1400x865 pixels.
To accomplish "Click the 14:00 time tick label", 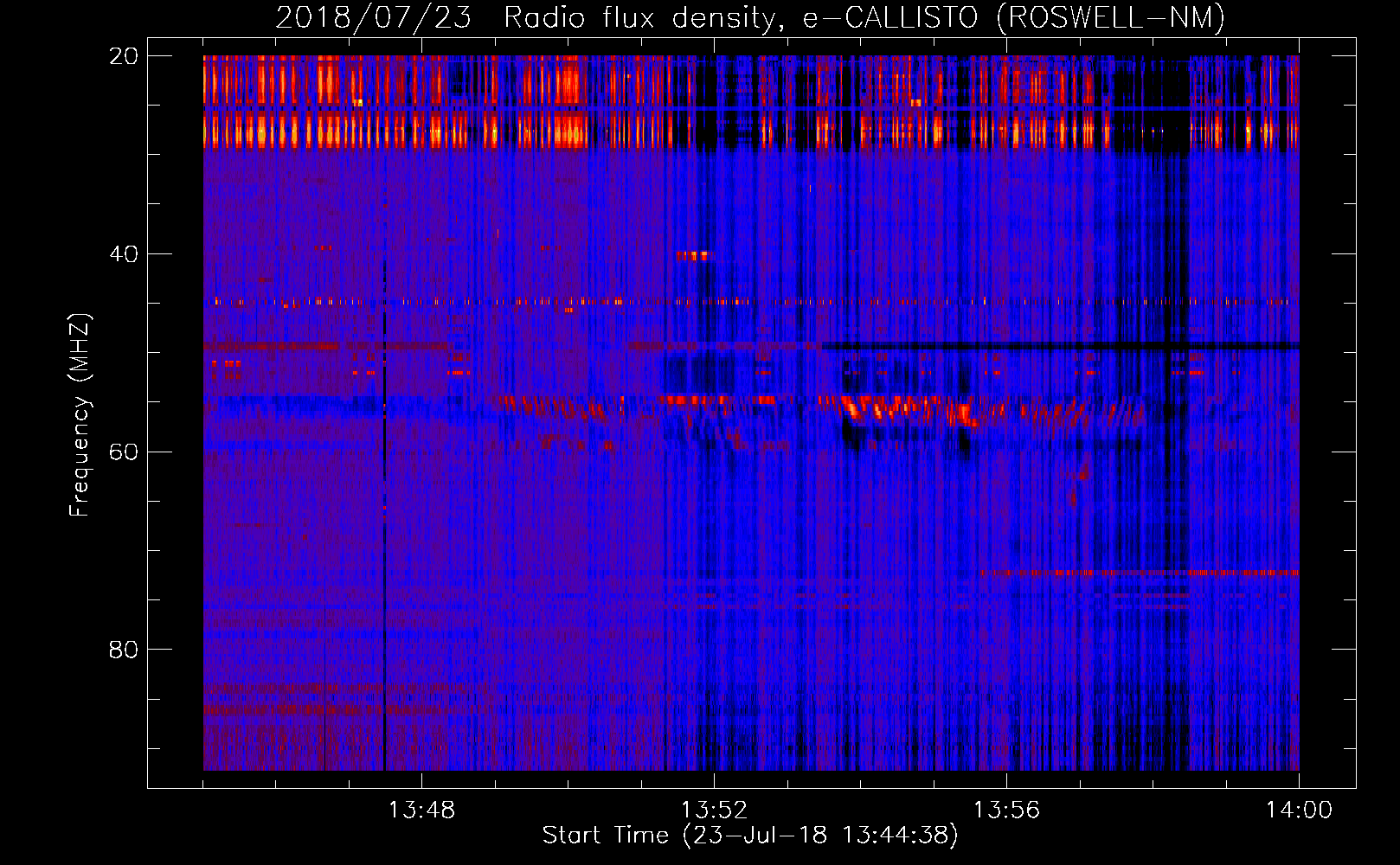I will [1299, 811].
